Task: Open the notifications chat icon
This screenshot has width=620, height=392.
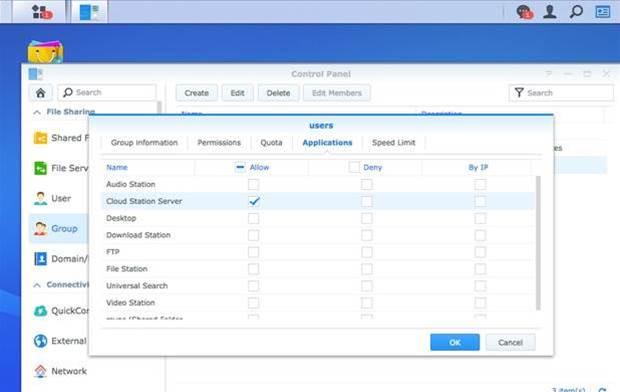Action: 525,12
